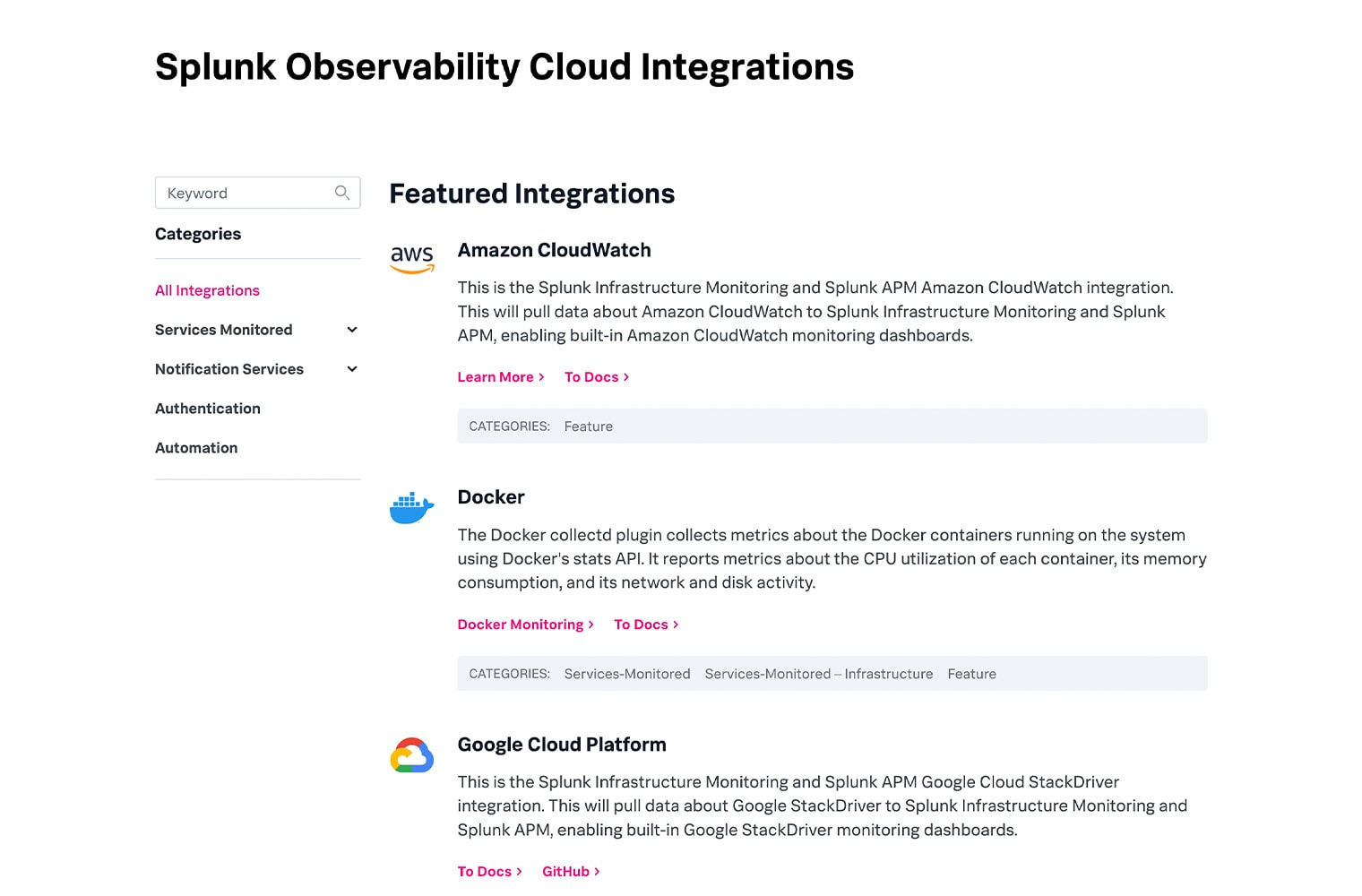The width and height of the screenshot is (1362, 896).
Task: Click the search magnifier icon in Keyword box
Action: pyautogui.click(x=342, y=193)
